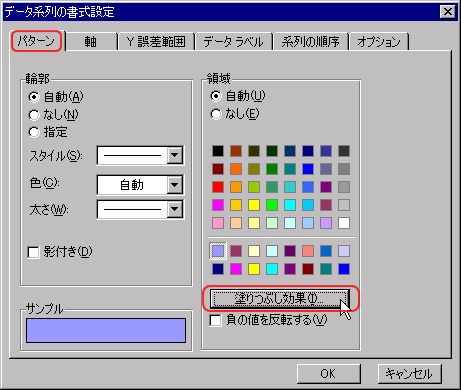Screen dimensions: 461x390
Task: Open the 太さ(W) line weight dropdown
Action: click(175, 209)
